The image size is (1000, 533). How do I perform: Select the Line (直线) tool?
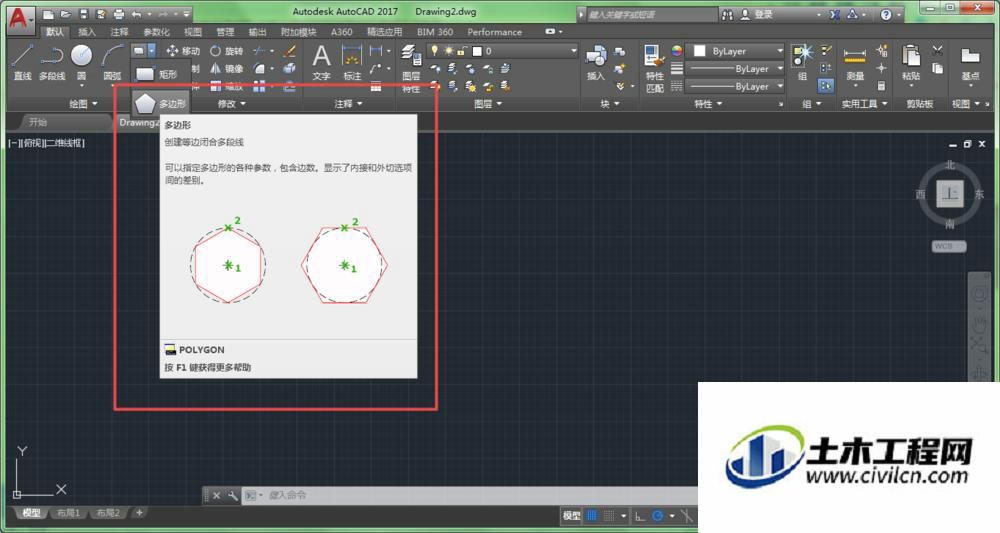[22, 62]
